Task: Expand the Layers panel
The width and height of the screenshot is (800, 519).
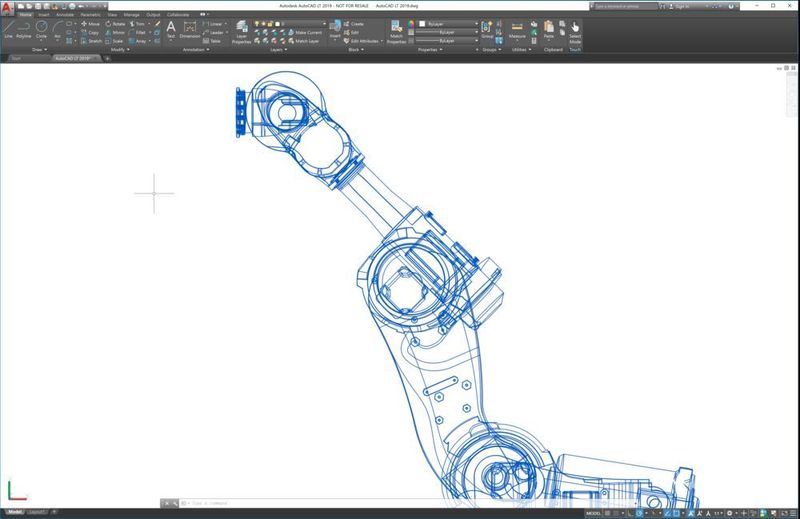Action: (279, 50)
